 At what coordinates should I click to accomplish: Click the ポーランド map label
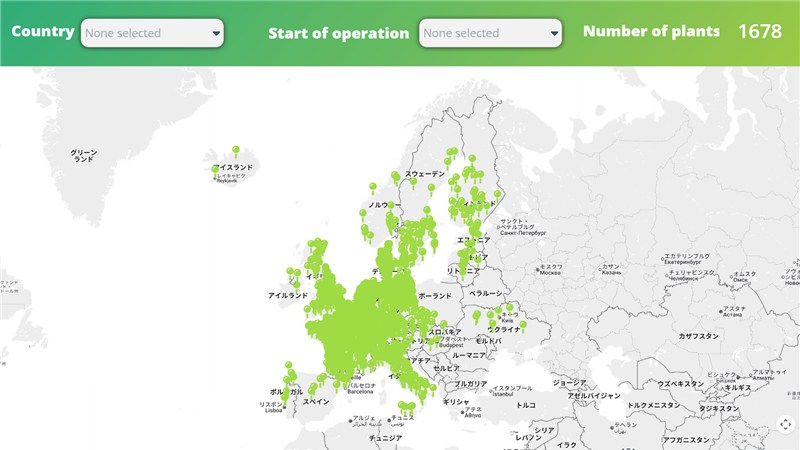point(435,296)
